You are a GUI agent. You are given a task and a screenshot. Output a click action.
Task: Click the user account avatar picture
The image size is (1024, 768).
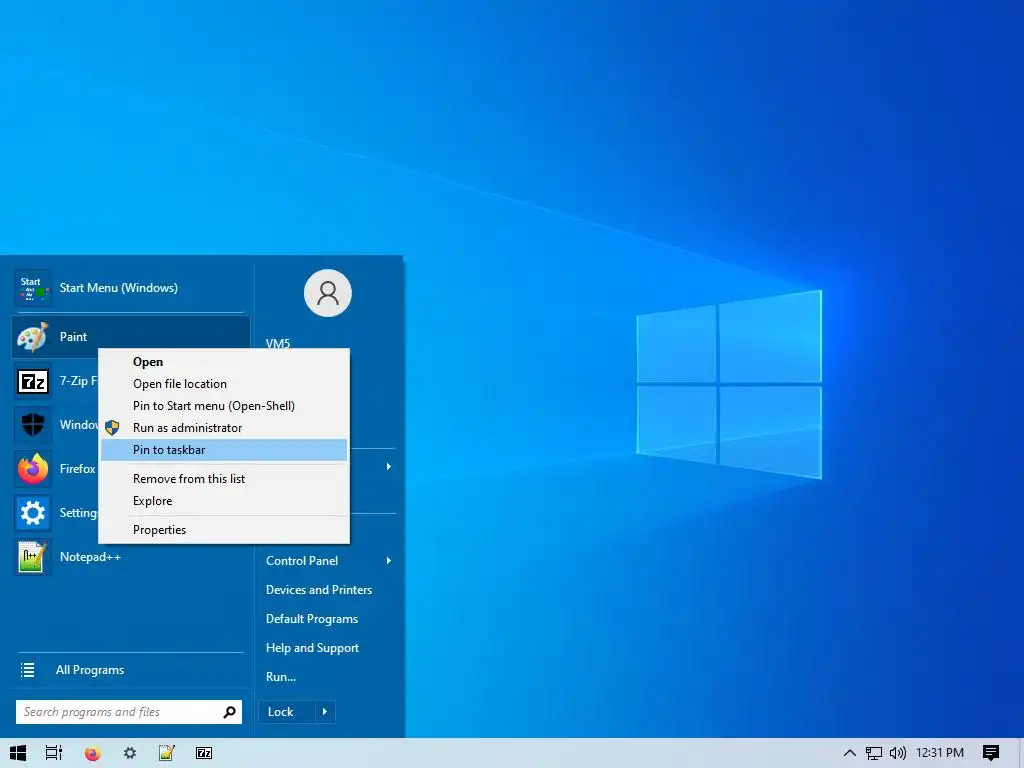(328, 293)
